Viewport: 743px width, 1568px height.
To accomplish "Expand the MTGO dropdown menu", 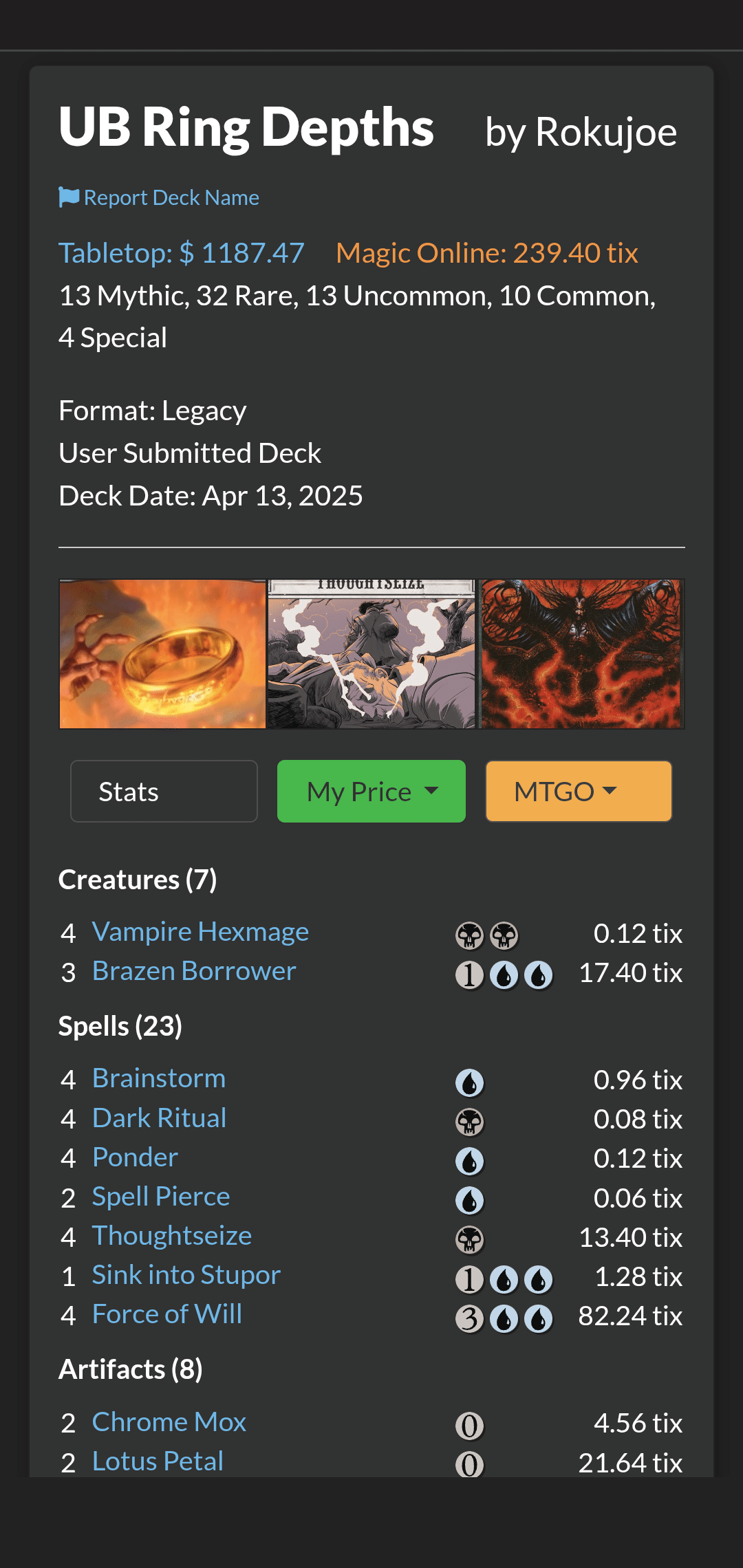I will coord(579,792).
